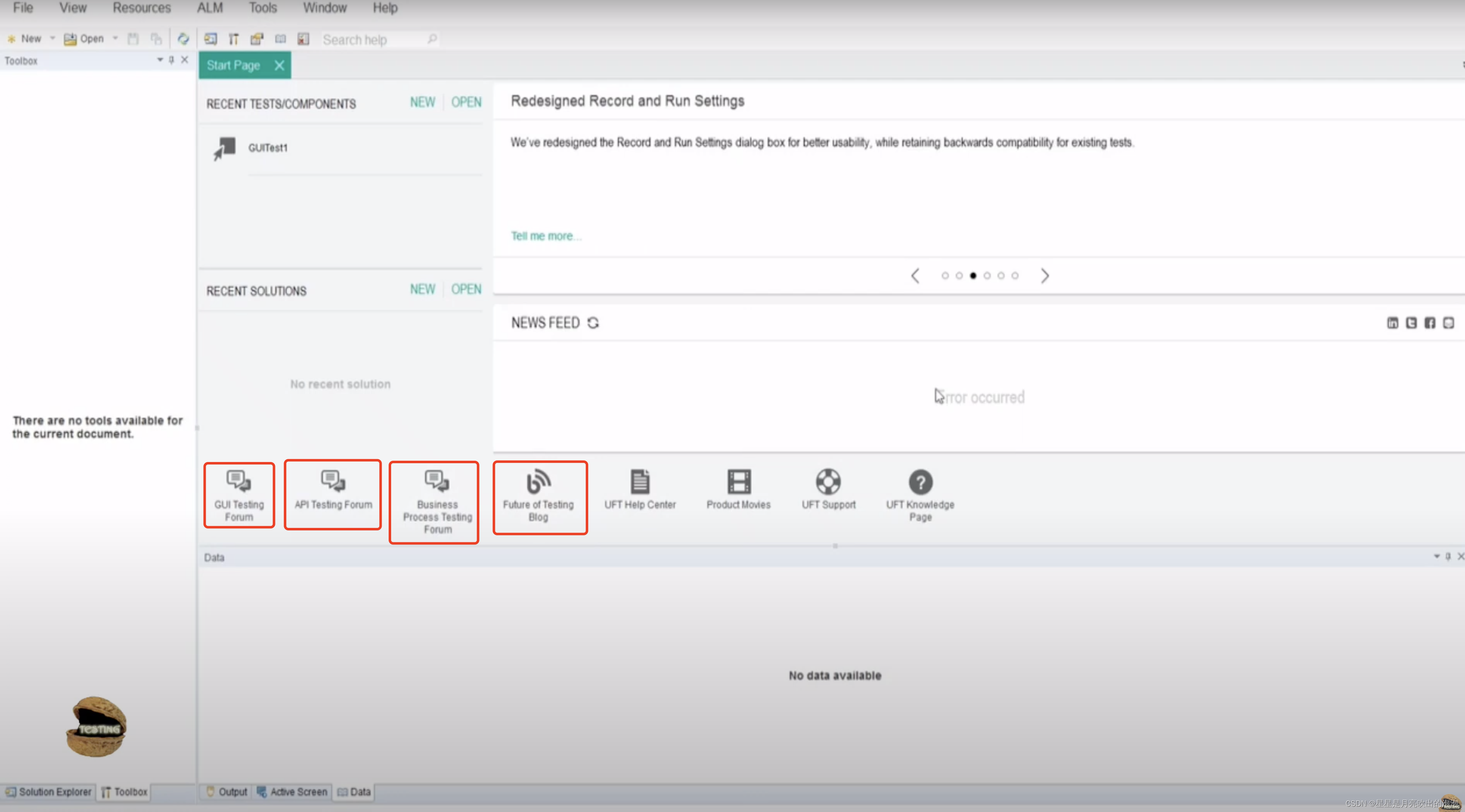This screenshot has width=1465, height=812.
Task: Open the GUITest1 recent test
Action: 268,148
